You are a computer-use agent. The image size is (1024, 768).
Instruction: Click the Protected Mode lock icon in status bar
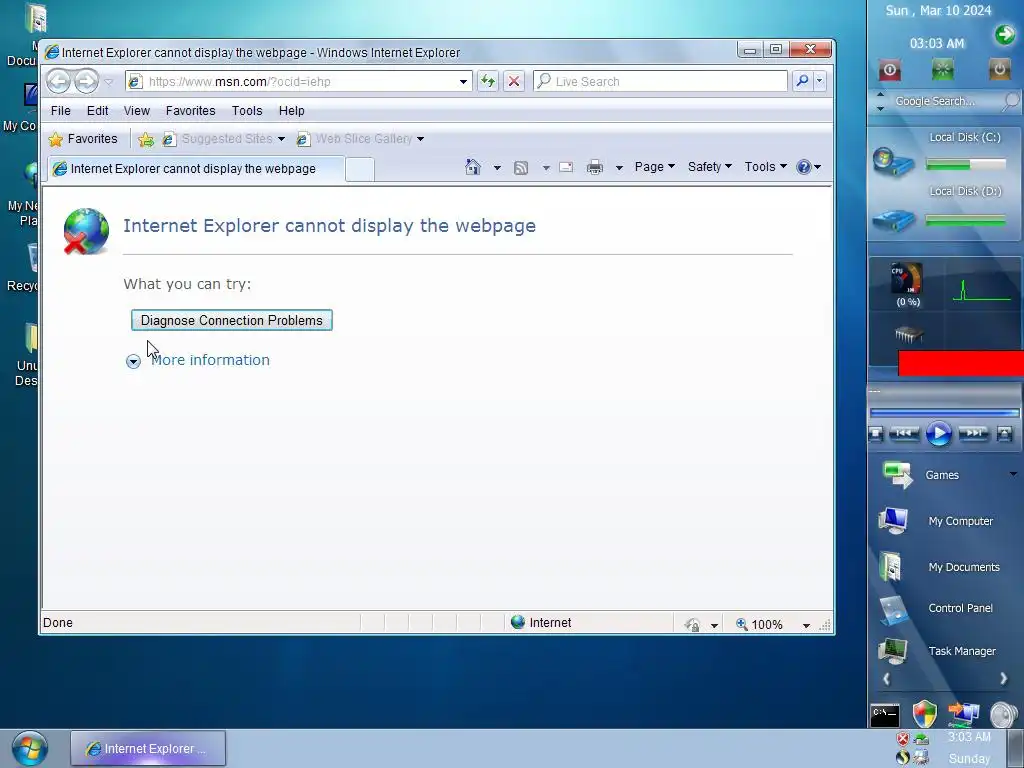click(x=693, y=625)
